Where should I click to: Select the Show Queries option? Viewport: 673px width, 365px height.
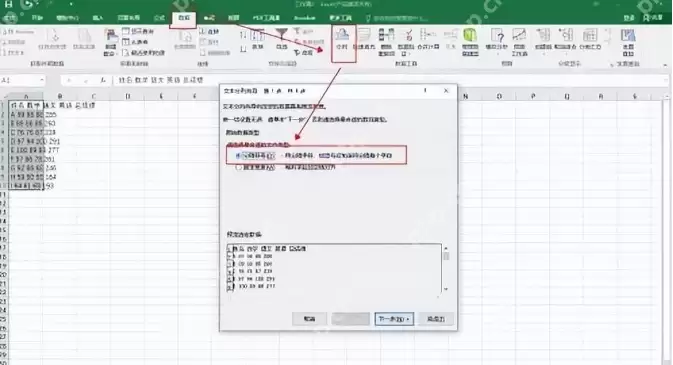(138, 31)
